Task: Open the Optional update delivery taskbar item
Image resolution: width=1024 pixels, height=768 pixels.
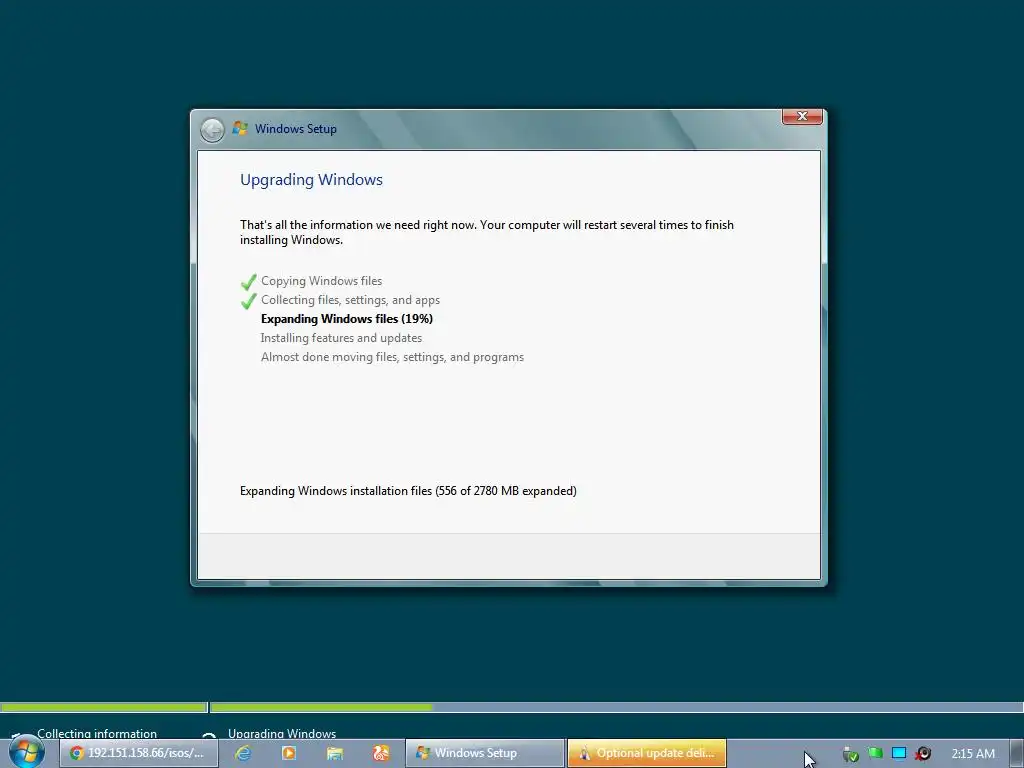Action: (x=647, y=753)
